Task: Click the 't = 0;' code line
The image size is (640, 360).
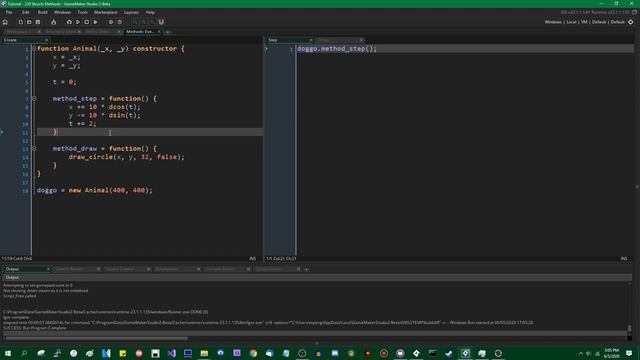Action: pyautogui.click(x=64, y=82)
